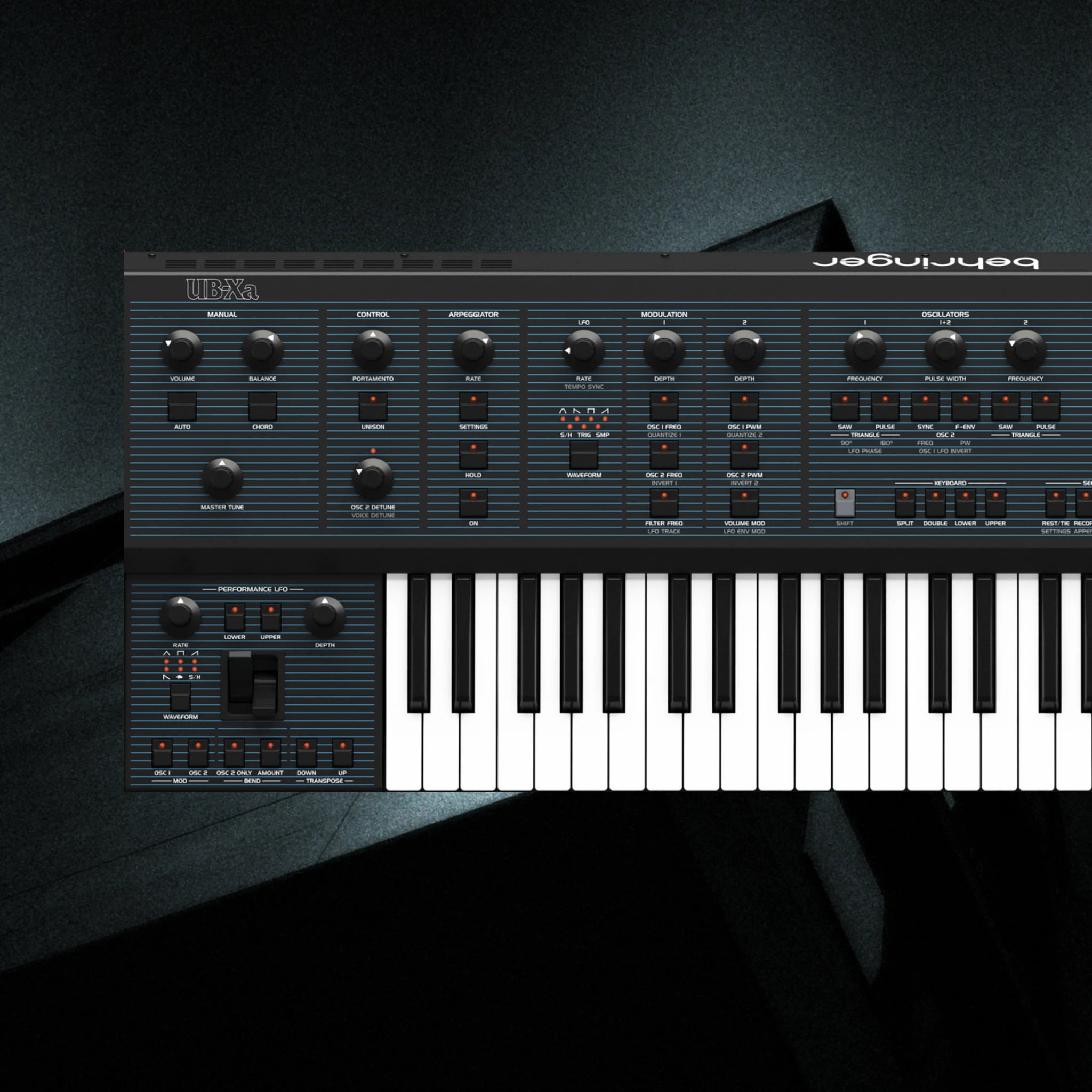Screen dimensions: 1092x1092
Task: Click the keyboard DOUBLE button
Action: (935, 503)
